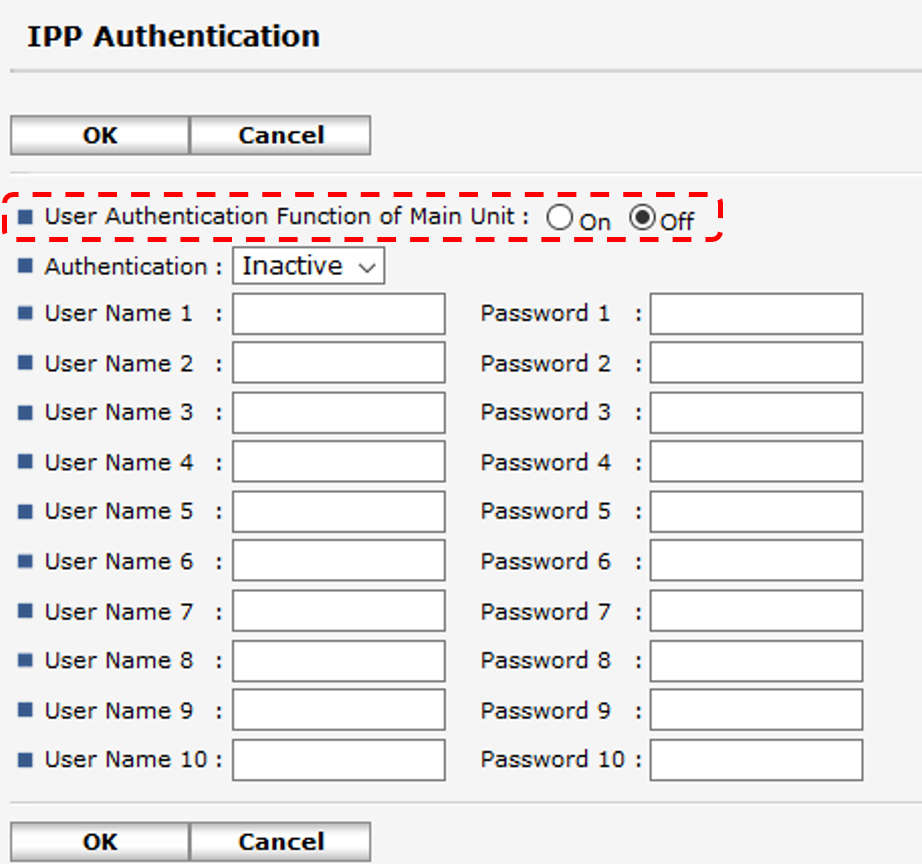Click the top Cancel button

tap(280, 136)
